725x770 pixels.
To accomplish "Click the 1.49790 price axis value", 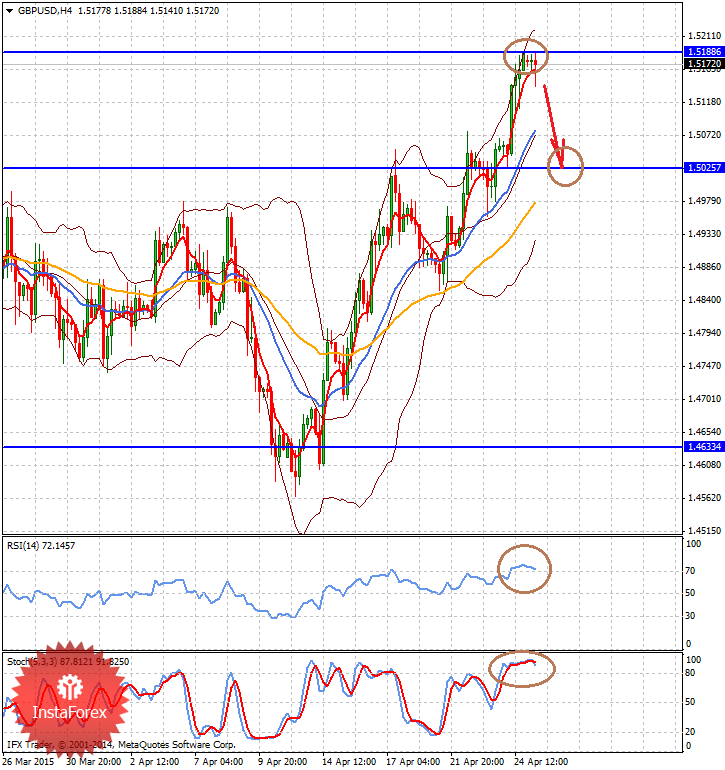I will [x=704, y=200].
